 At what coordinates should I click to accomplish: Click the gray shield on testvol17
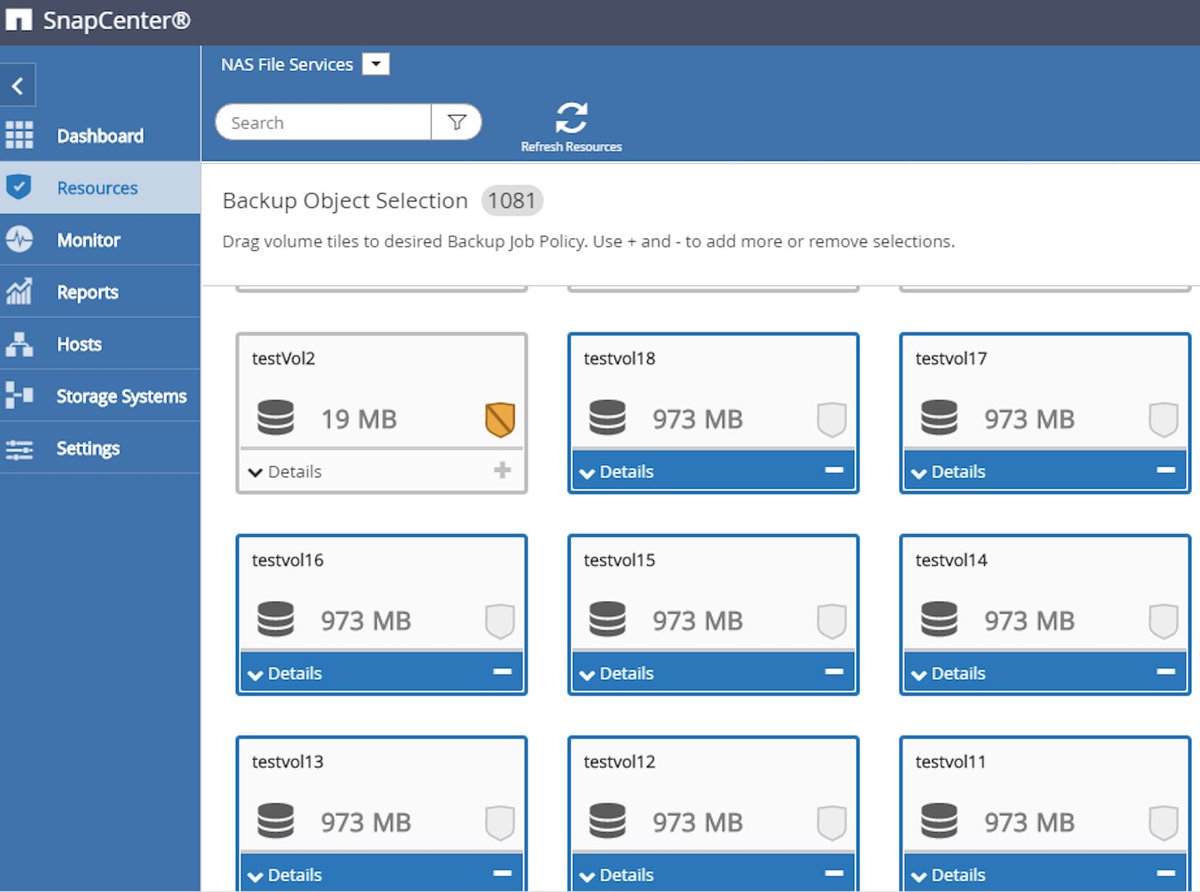click(x=1163, y=420)
